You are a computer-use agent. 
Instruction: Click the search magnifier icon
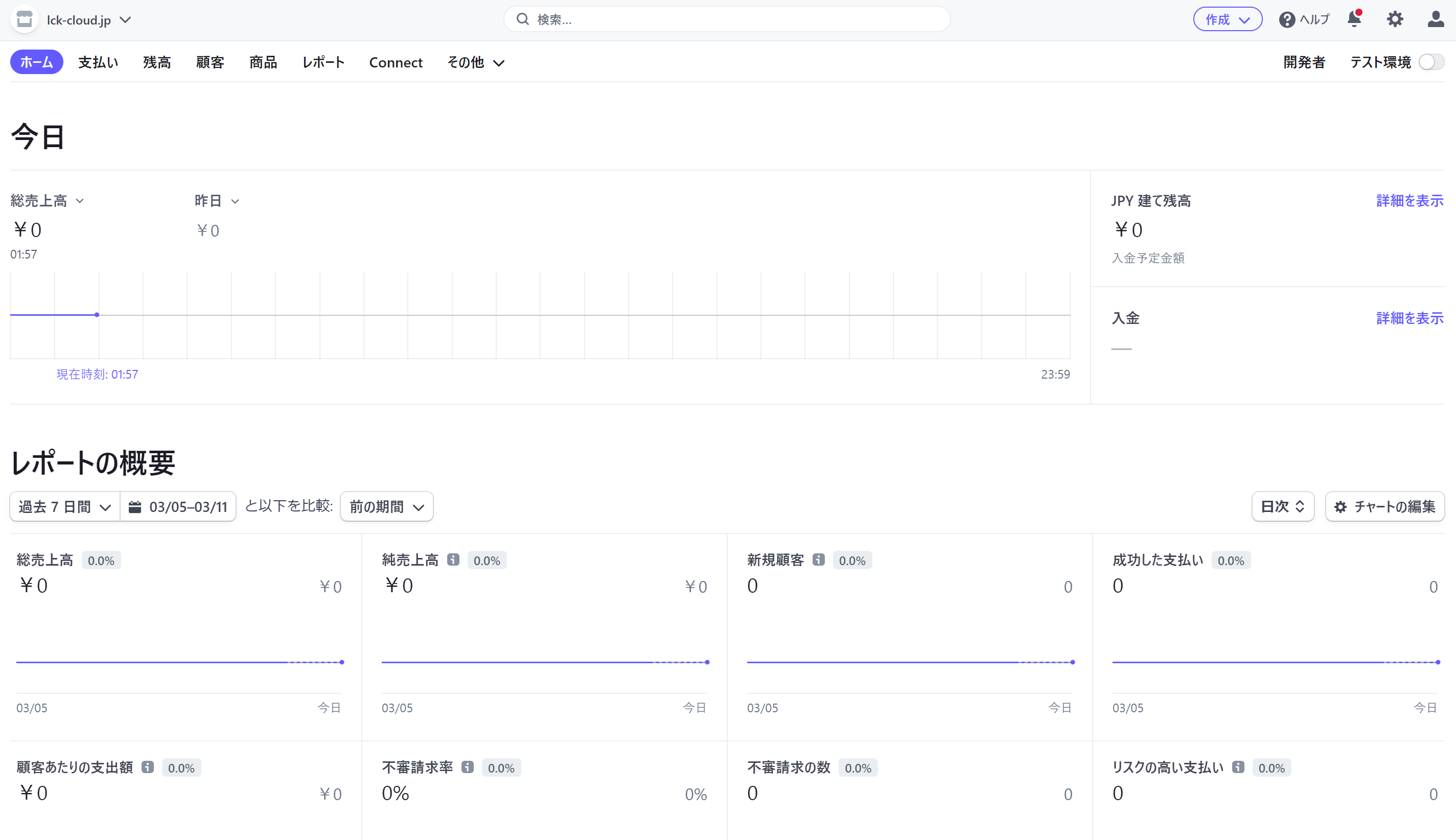point(523,19)
